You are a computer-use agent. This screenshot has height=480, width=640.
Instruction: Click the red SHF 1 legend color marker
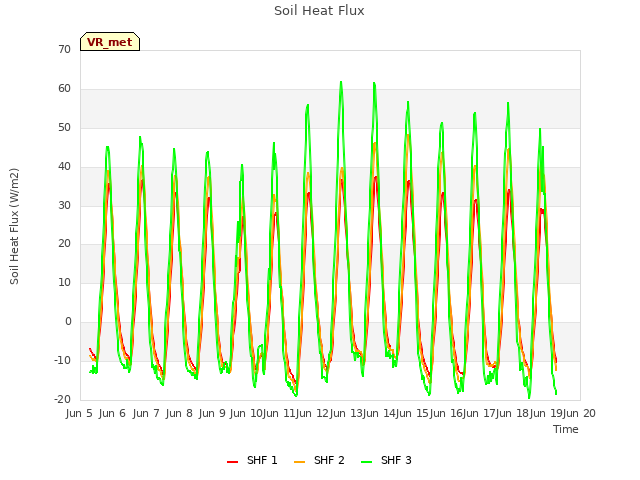(x=232, y=462)
